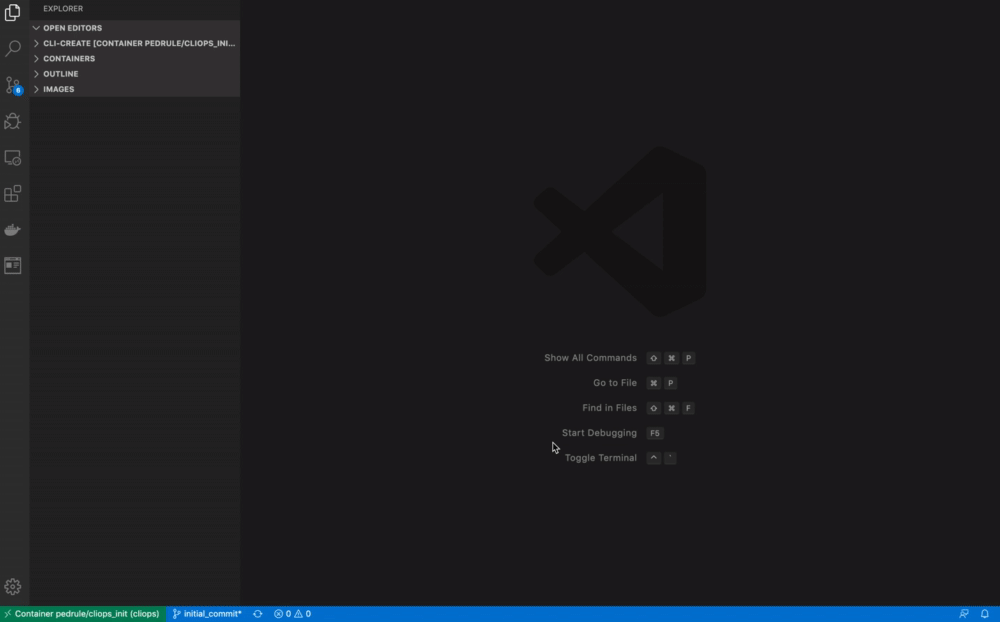Image resolution: width=1000 pixels, height=622 pixels.
Task: Open the Remote Explorer icon
Action: click(x=13, y=158)
